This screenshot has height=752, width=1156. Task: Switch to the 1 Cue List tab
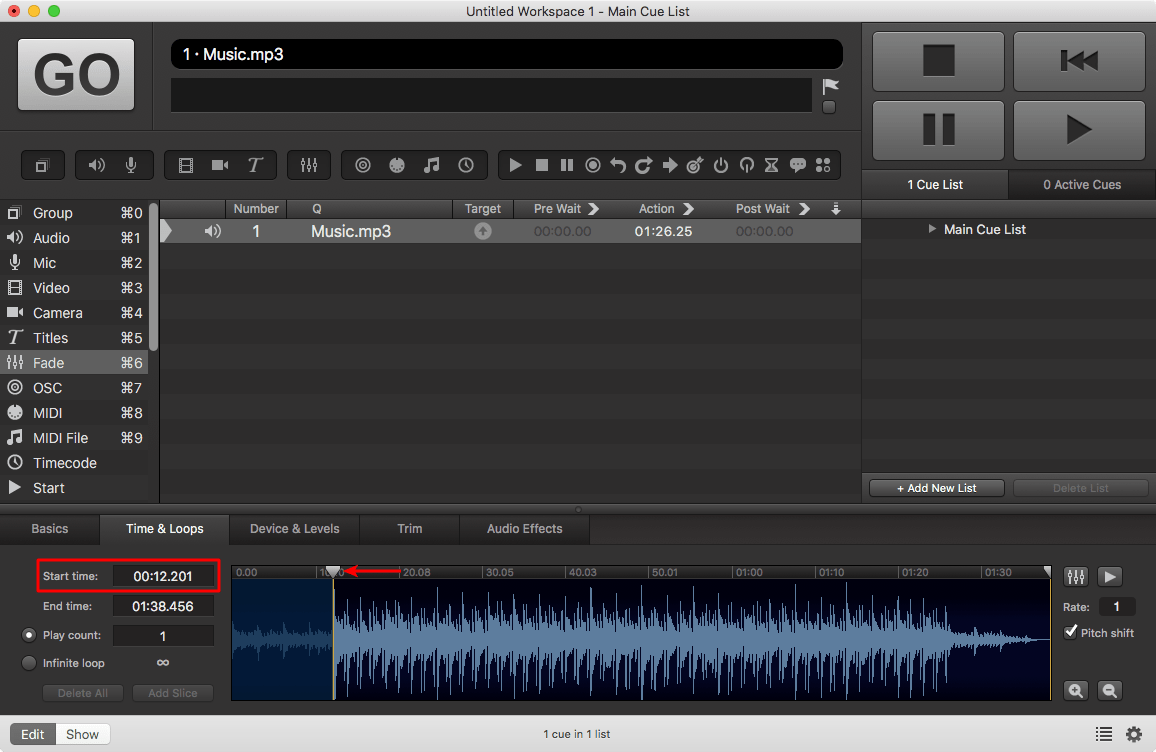point(935,184)
